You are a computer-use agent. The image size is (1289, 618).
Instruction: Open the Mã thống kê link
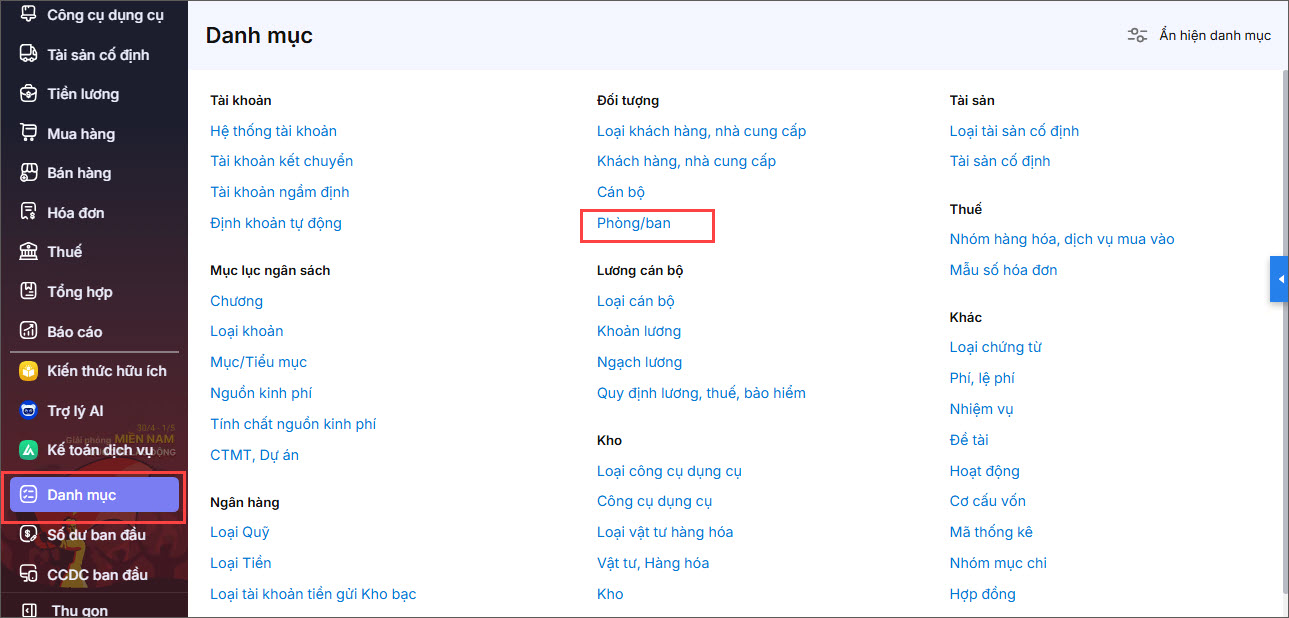tap(991, 532)
